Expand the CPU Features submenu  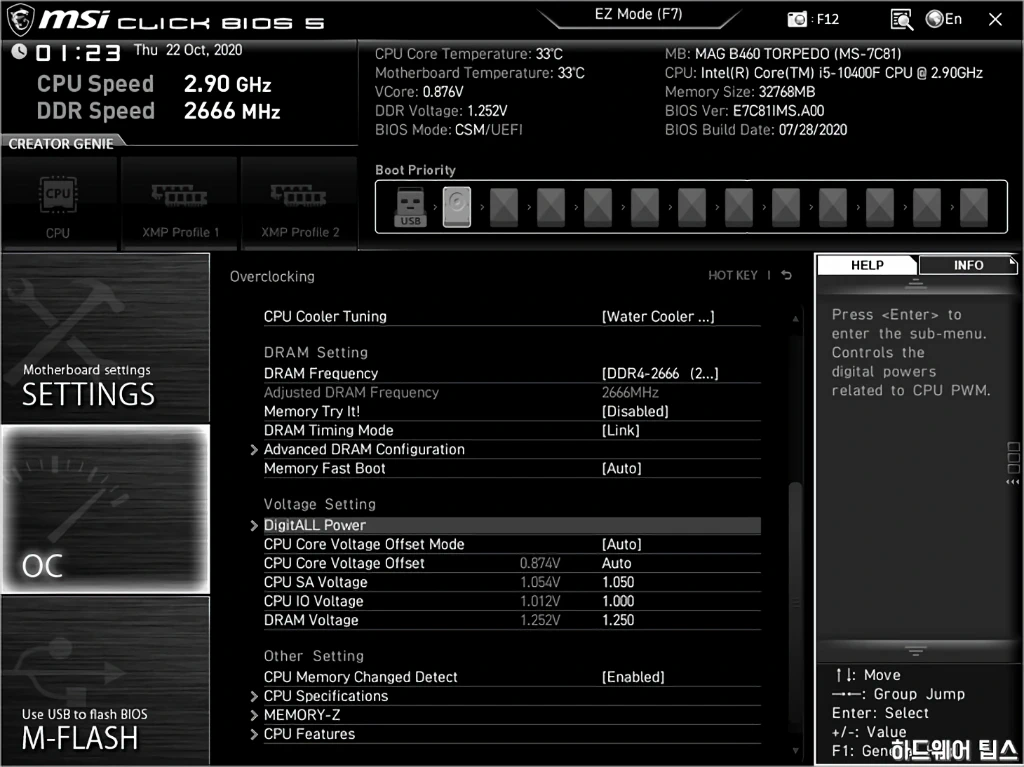(512, 734)
